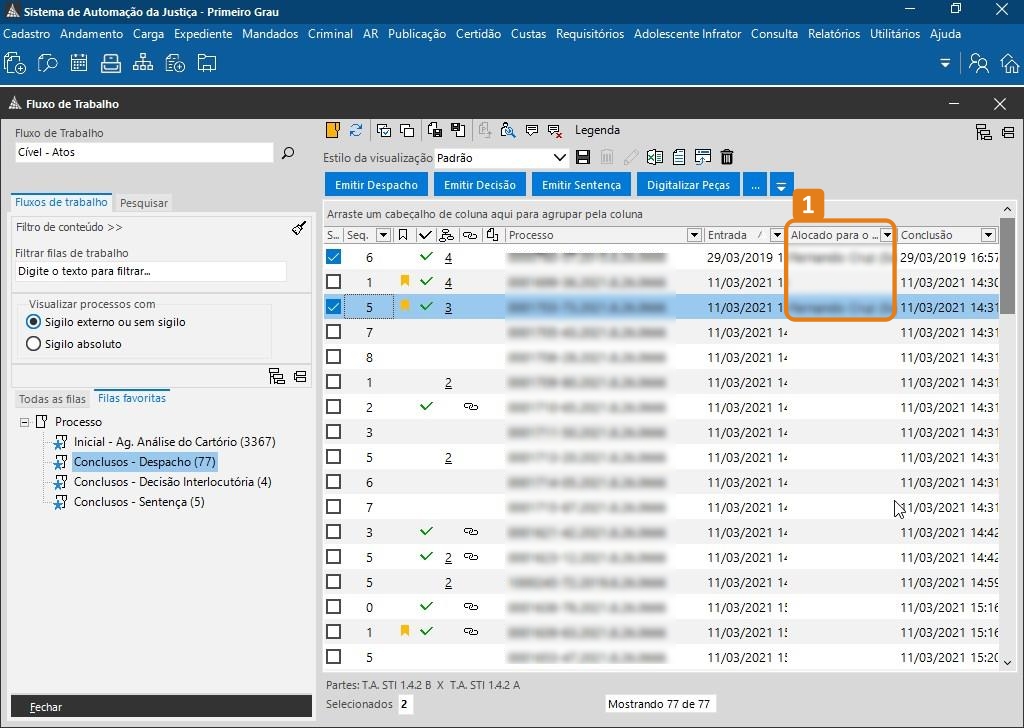The height and width of the screenshot is (728, 1024).
Task: Click the home icon in top right
Action: 1009,64
